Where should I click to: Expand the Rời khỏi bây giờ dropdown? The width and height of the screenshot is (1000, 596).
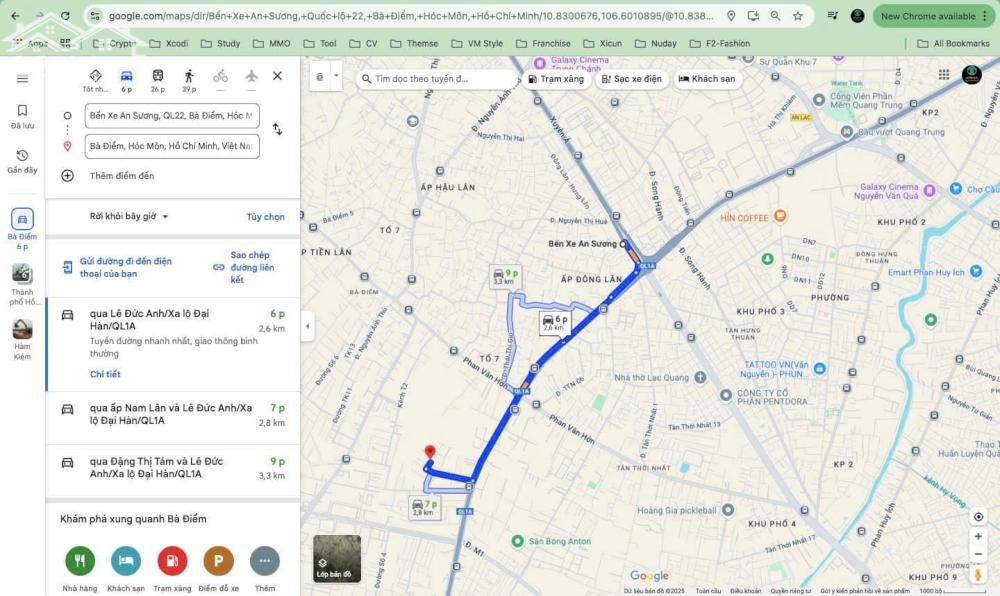129,216
